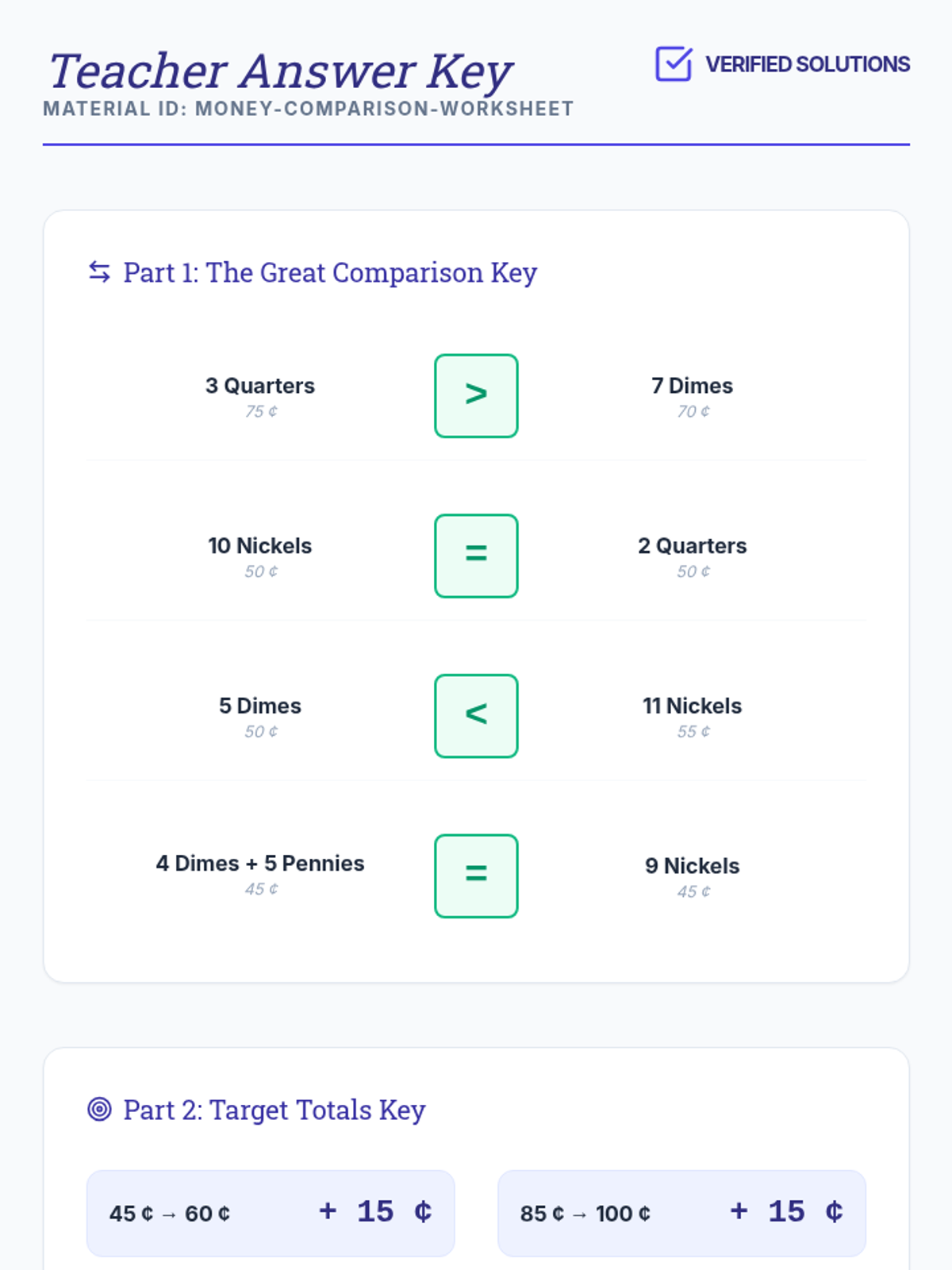The height and width of the screenshot is (1270, 952).
Task: Click the target icon beside Part 2
Action: point(99,1109)
